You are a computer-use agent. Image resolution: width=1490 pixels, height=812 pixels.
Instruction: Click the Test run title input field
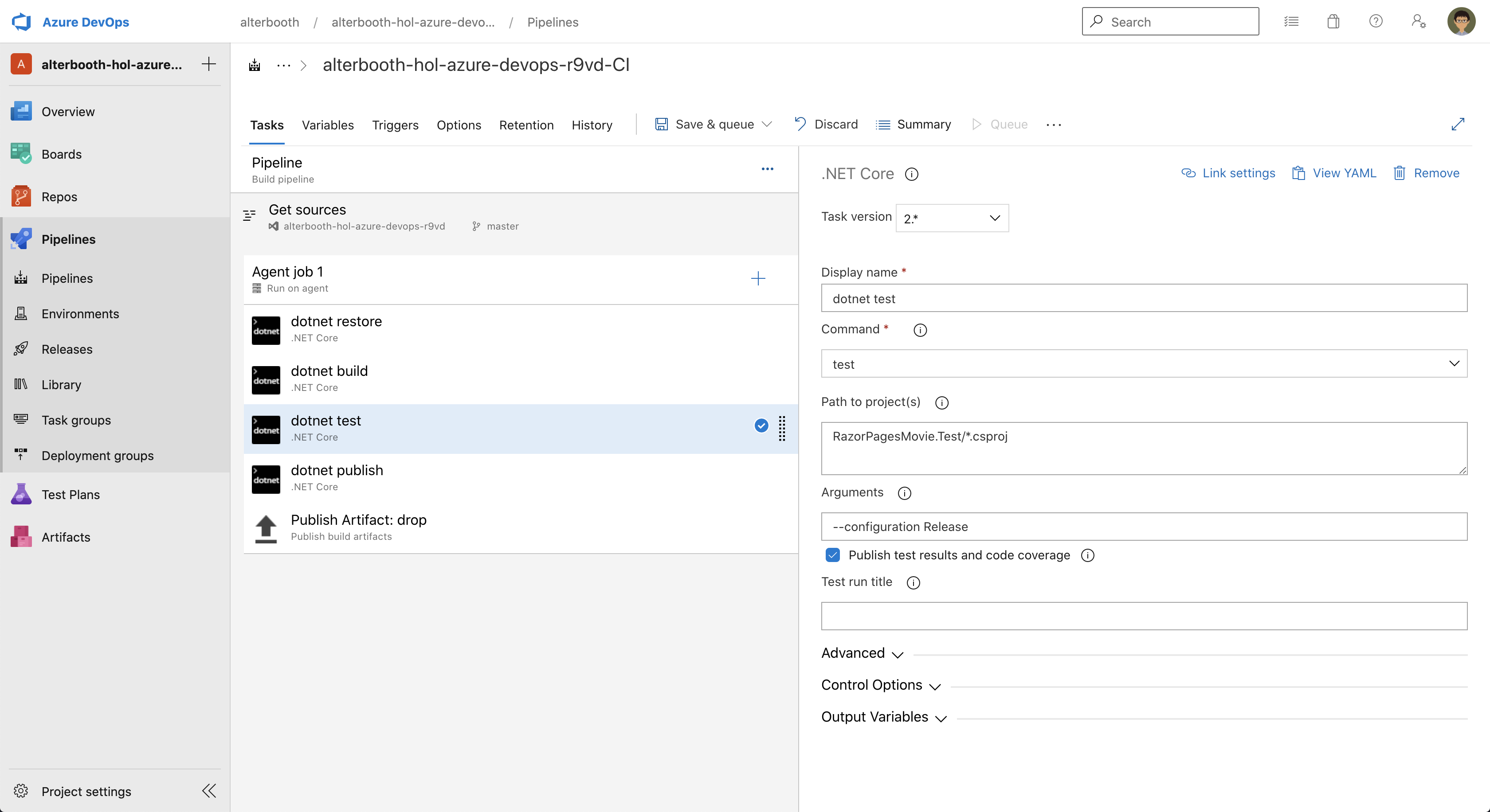pos(1144,616)
